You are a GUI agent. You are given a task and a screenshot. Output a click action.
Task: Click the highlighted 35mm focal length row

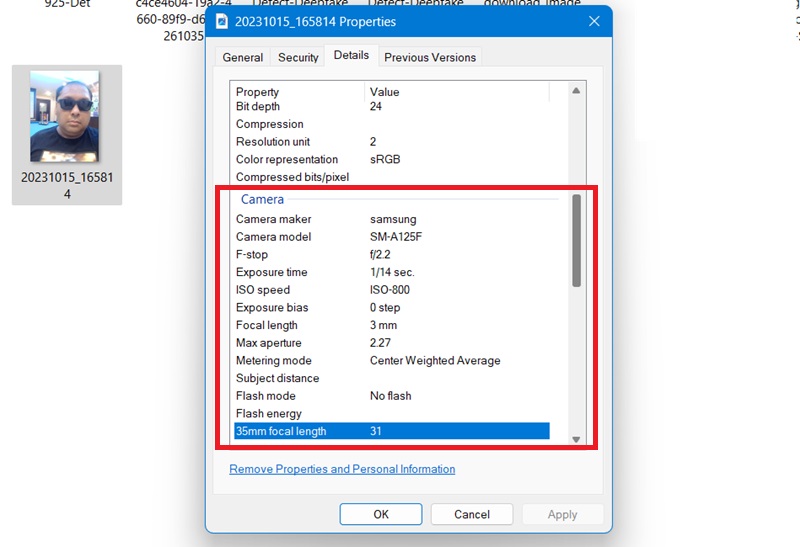[391, 431]
